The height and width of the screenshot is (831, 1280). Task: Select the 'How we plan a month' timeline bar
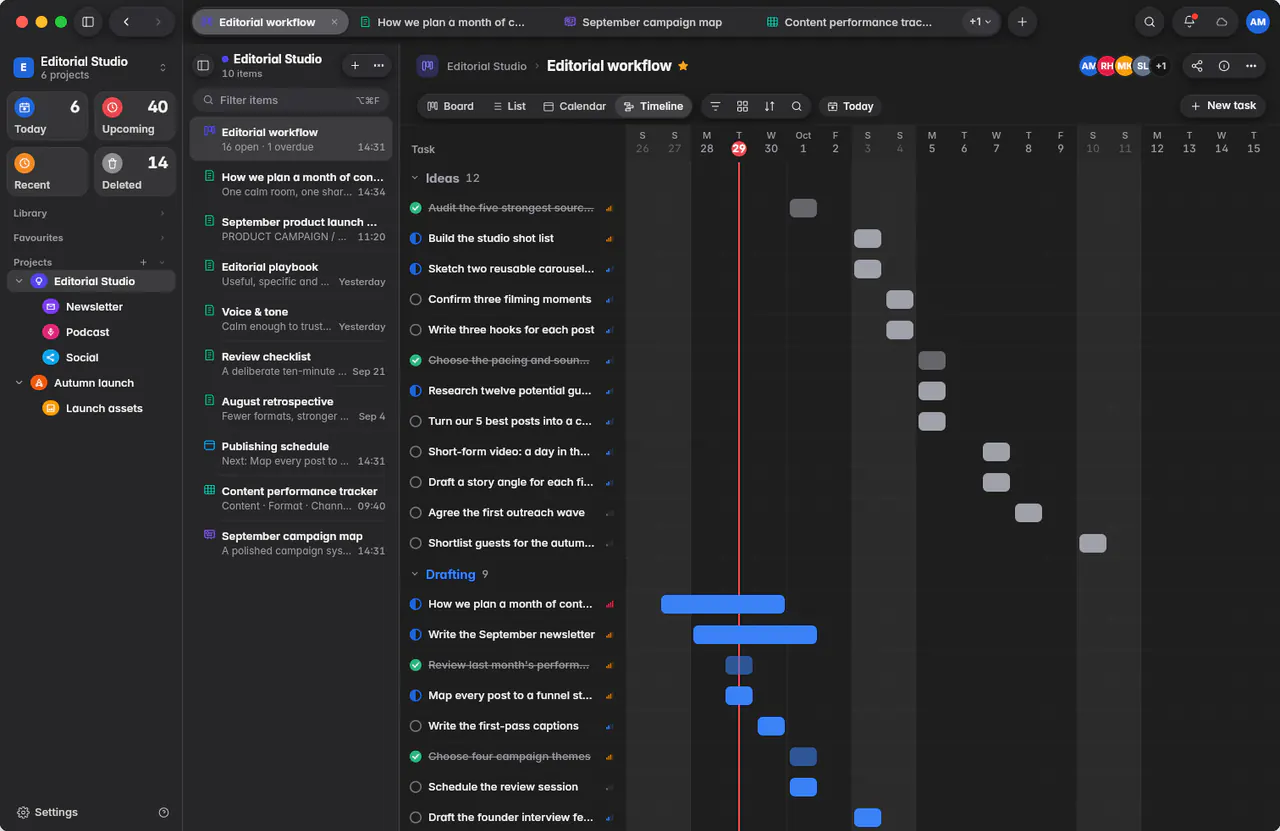click(723, 604)
